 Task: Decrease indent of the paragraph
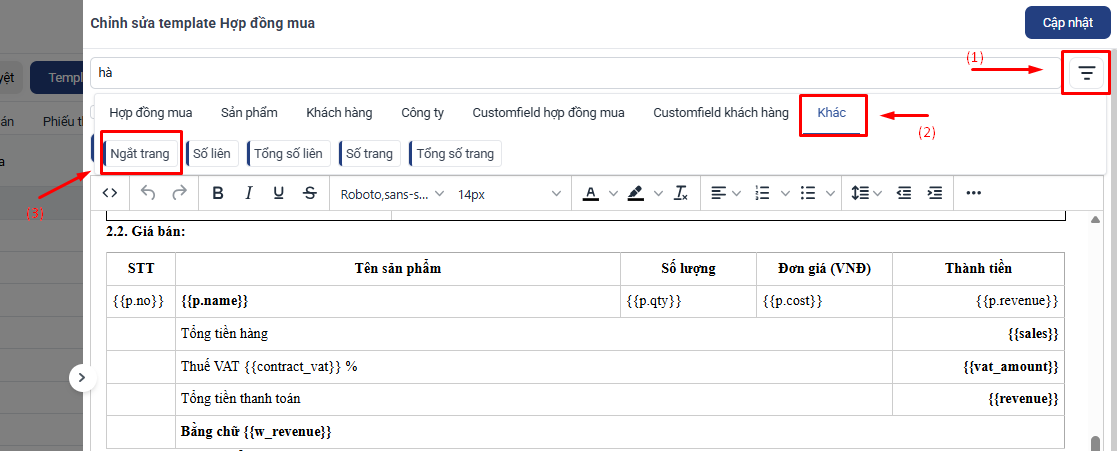pyautogui.click(x=904, y=193)
